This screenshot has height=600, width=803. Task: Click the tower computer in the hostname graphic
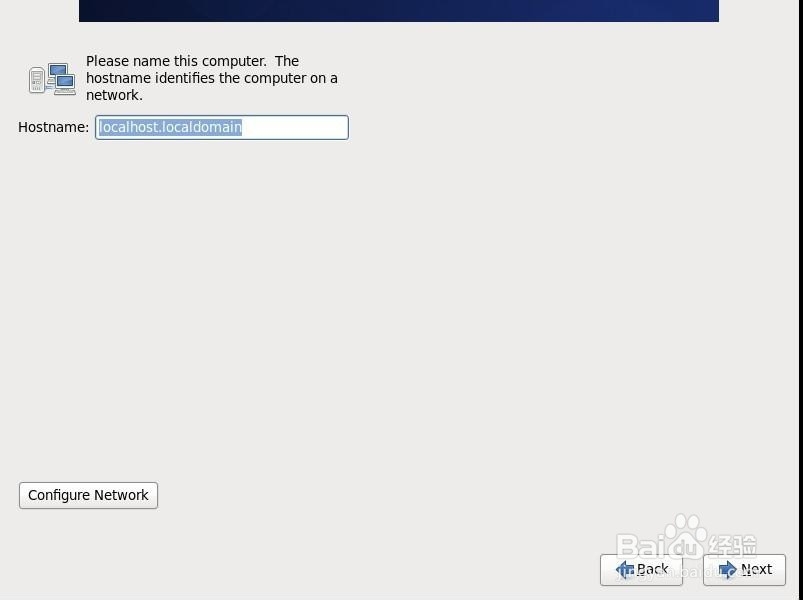38,78
